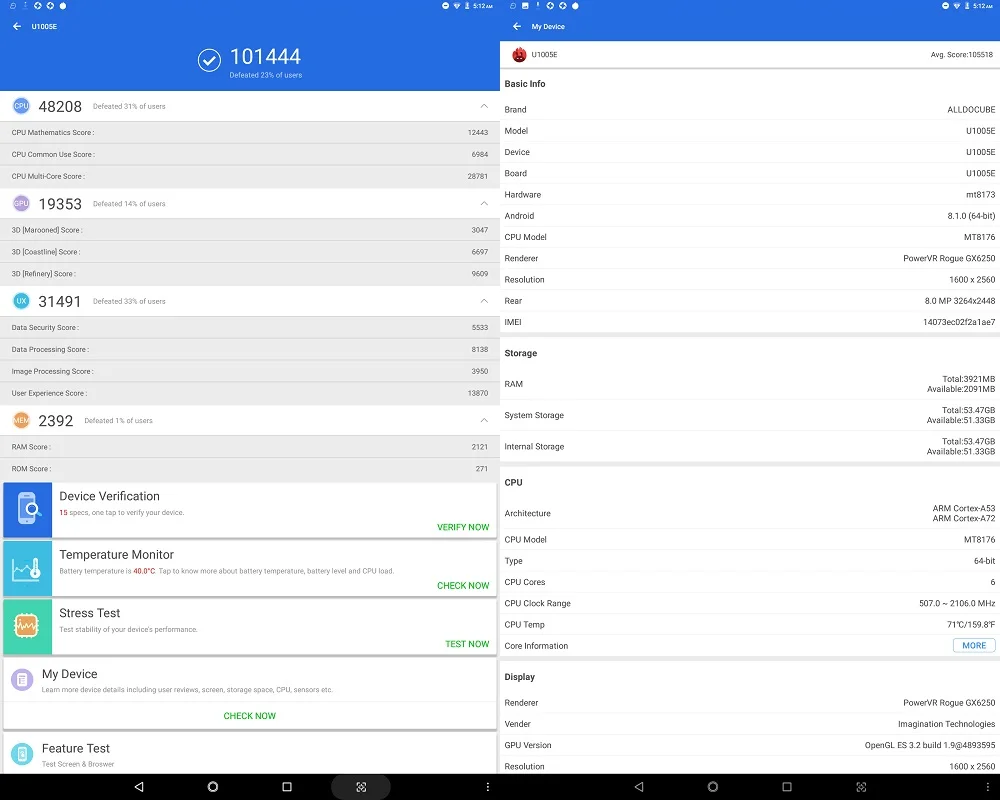Collapse the UX score section

pos(484,301)
